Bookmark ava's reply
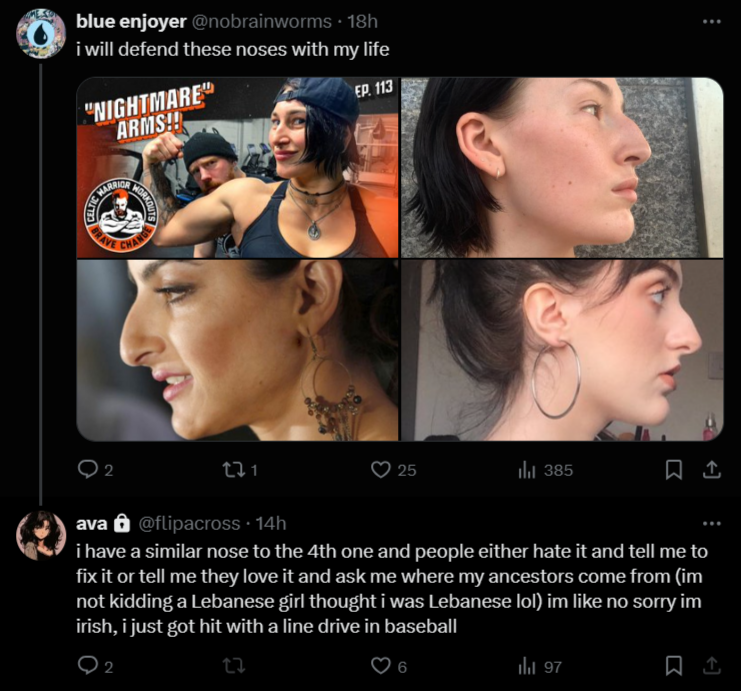This screenshot has width=741, height=691. click(673, 666)
